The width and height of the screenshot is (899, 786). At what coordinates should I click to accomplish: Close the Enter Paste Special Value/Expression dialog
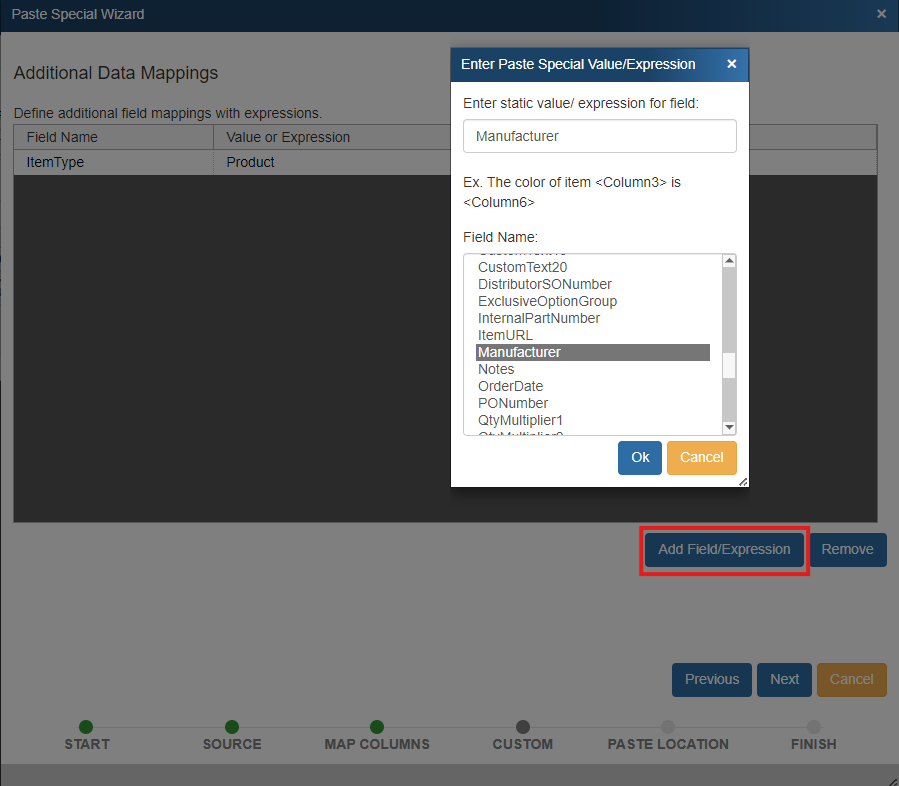click(x=731, y=64)
